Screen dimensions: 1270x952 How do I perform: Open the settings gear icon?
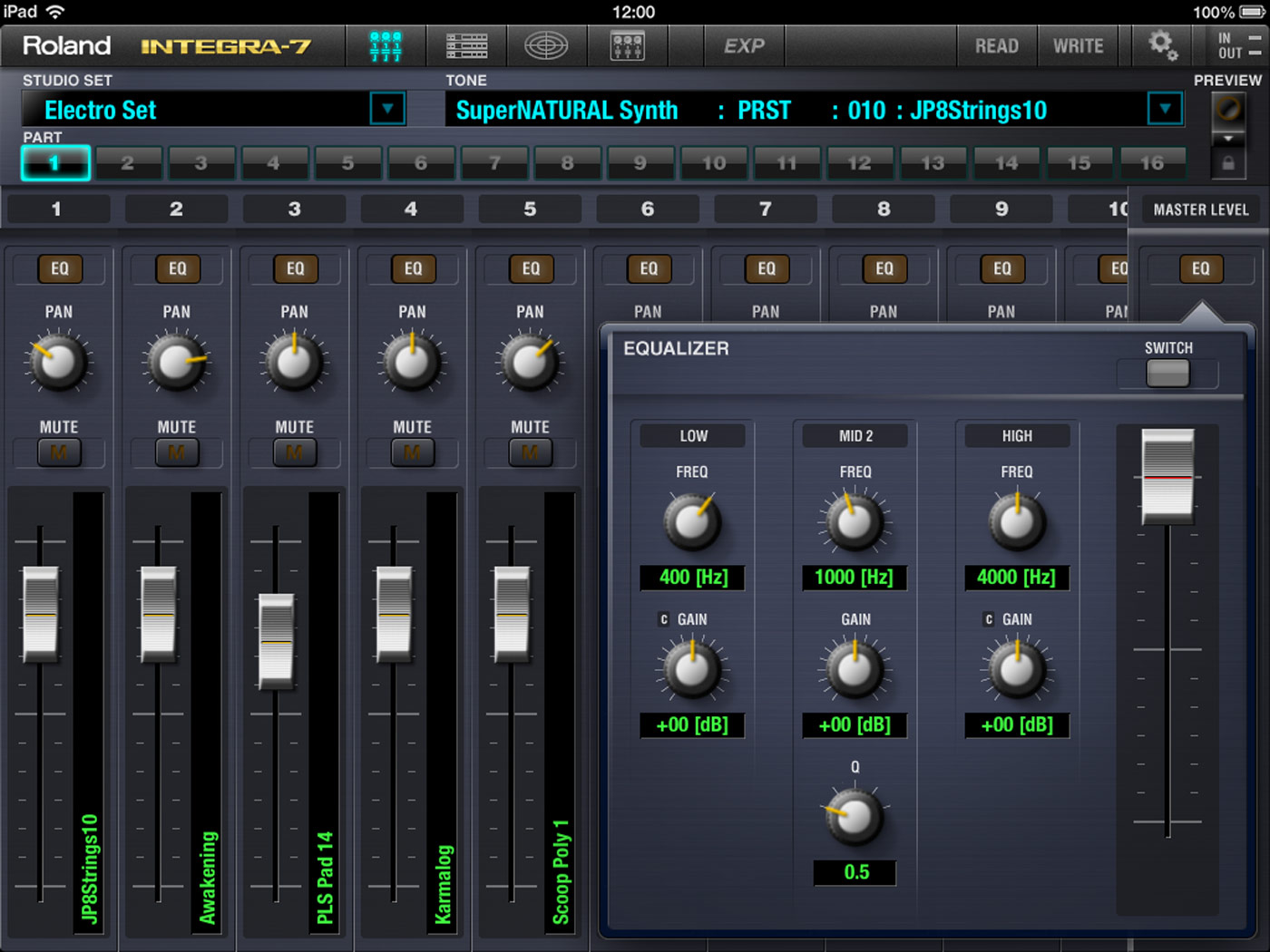1162,45
